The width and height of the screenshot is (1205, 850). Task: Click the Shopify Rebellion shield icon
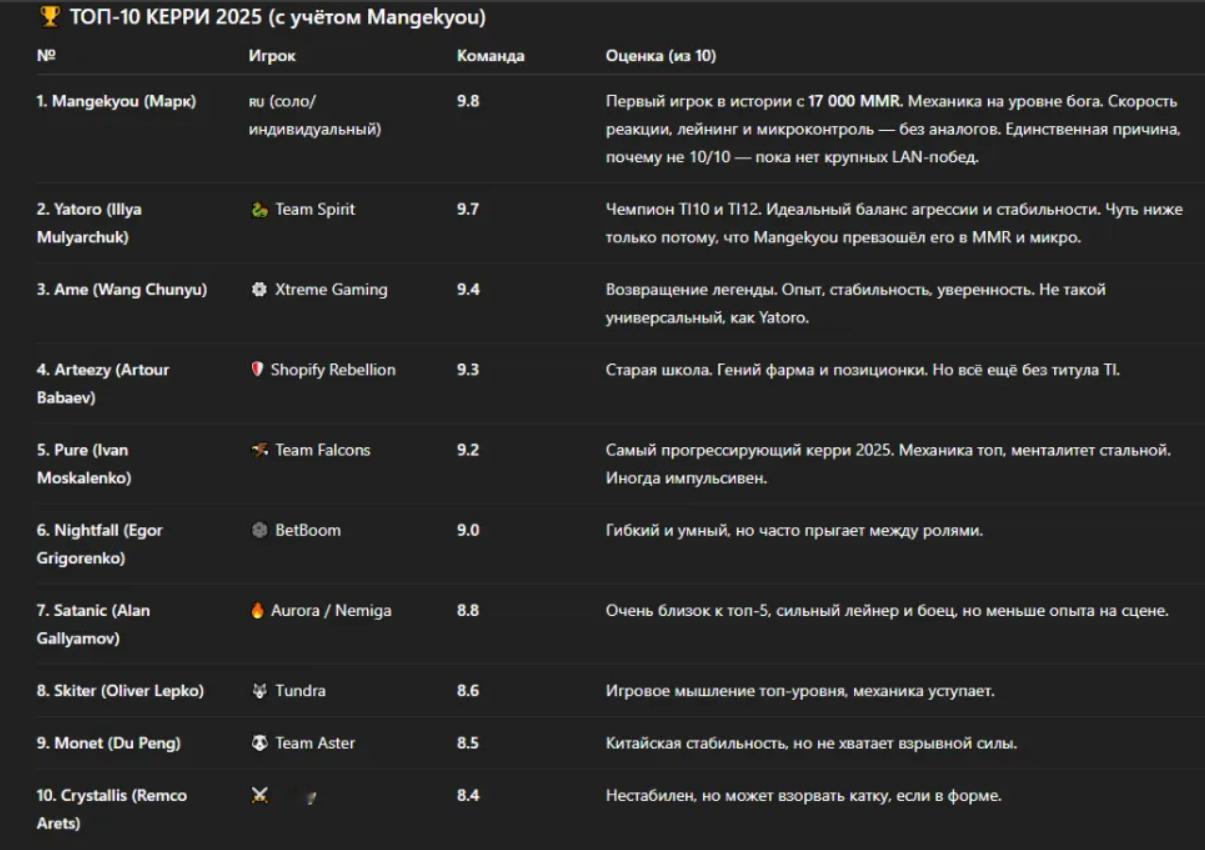point(257,370)
